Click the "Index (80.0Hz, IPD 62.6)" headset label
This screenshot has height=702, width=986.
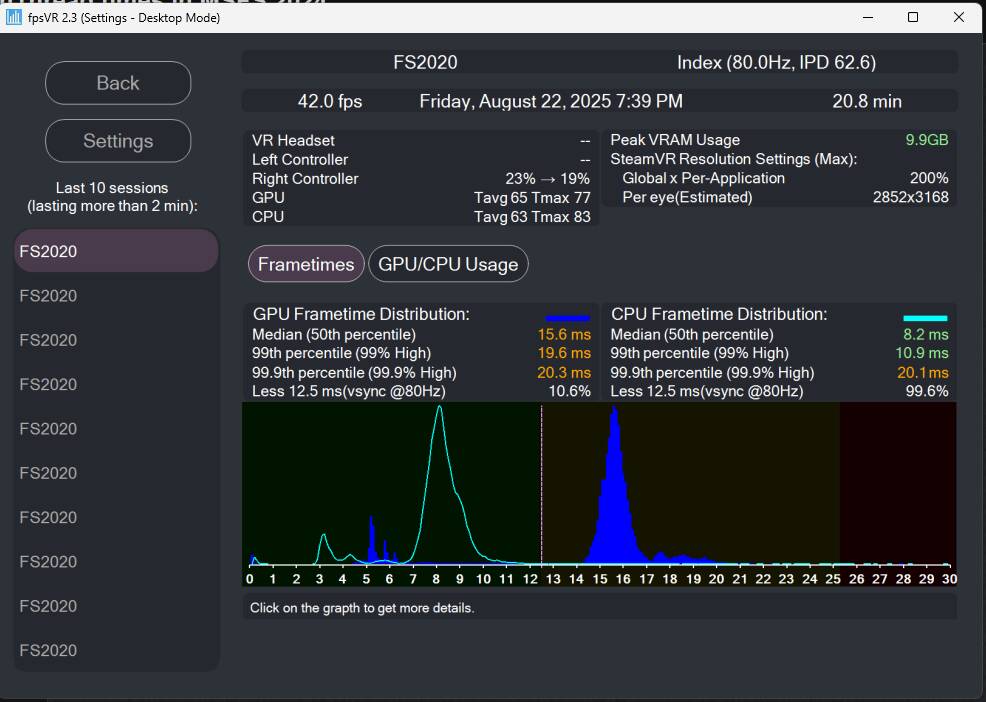point(777,62)
